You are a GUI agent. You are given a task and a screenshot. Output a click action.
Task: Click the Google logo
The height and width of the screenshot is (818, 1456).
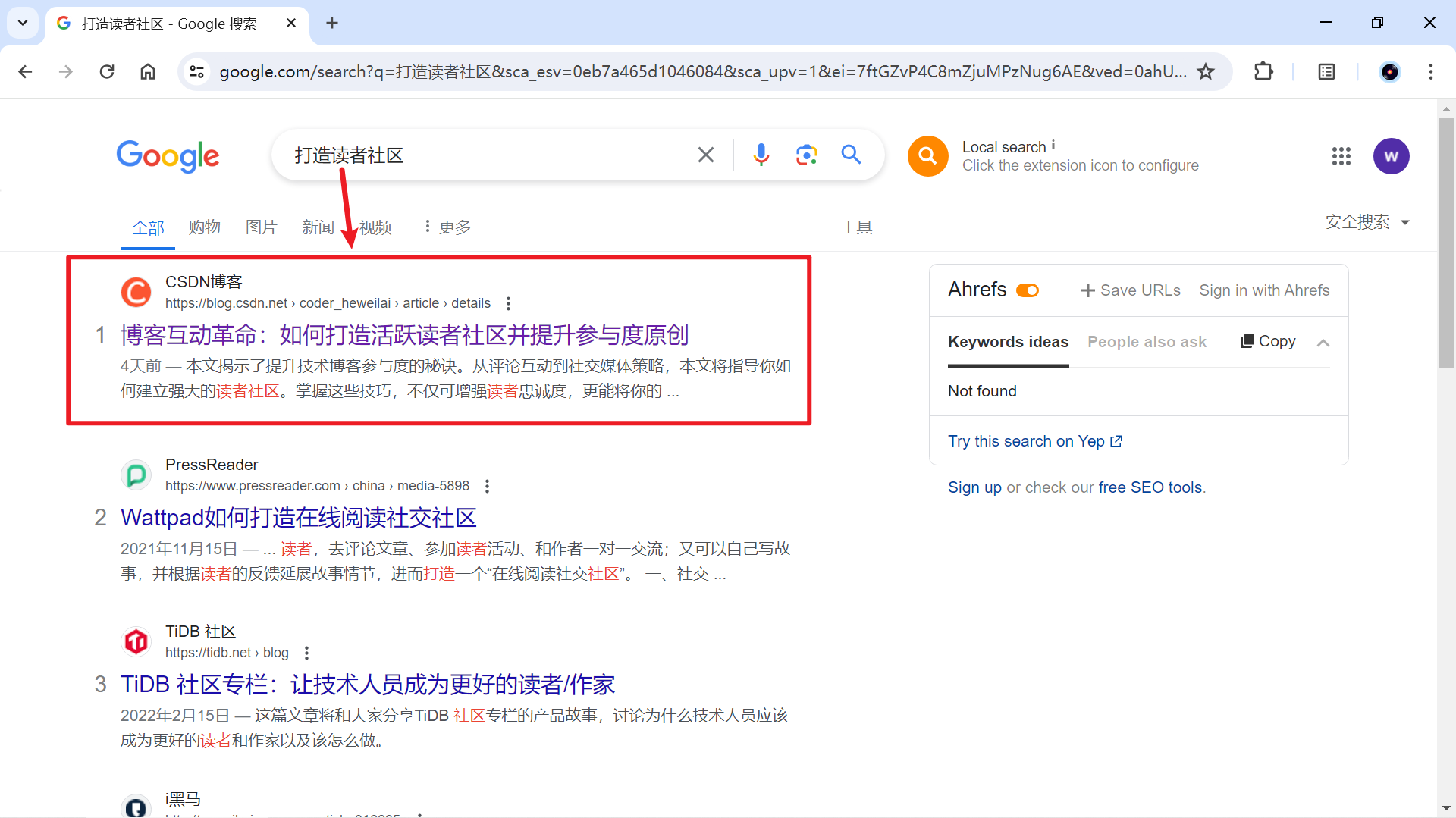click(x=168, y=156)
